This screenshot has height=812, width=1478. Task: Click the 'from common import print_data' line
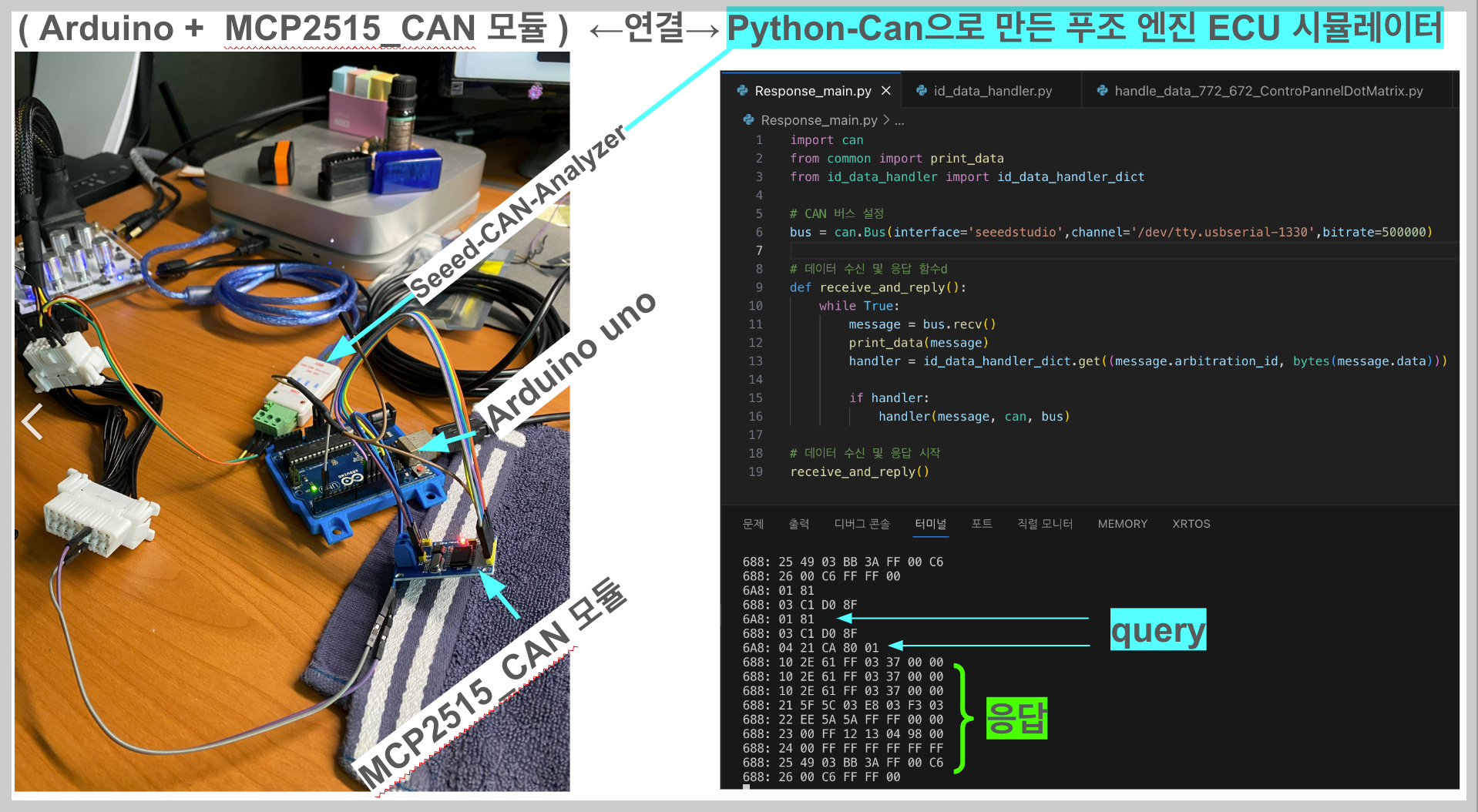(897, 159)
